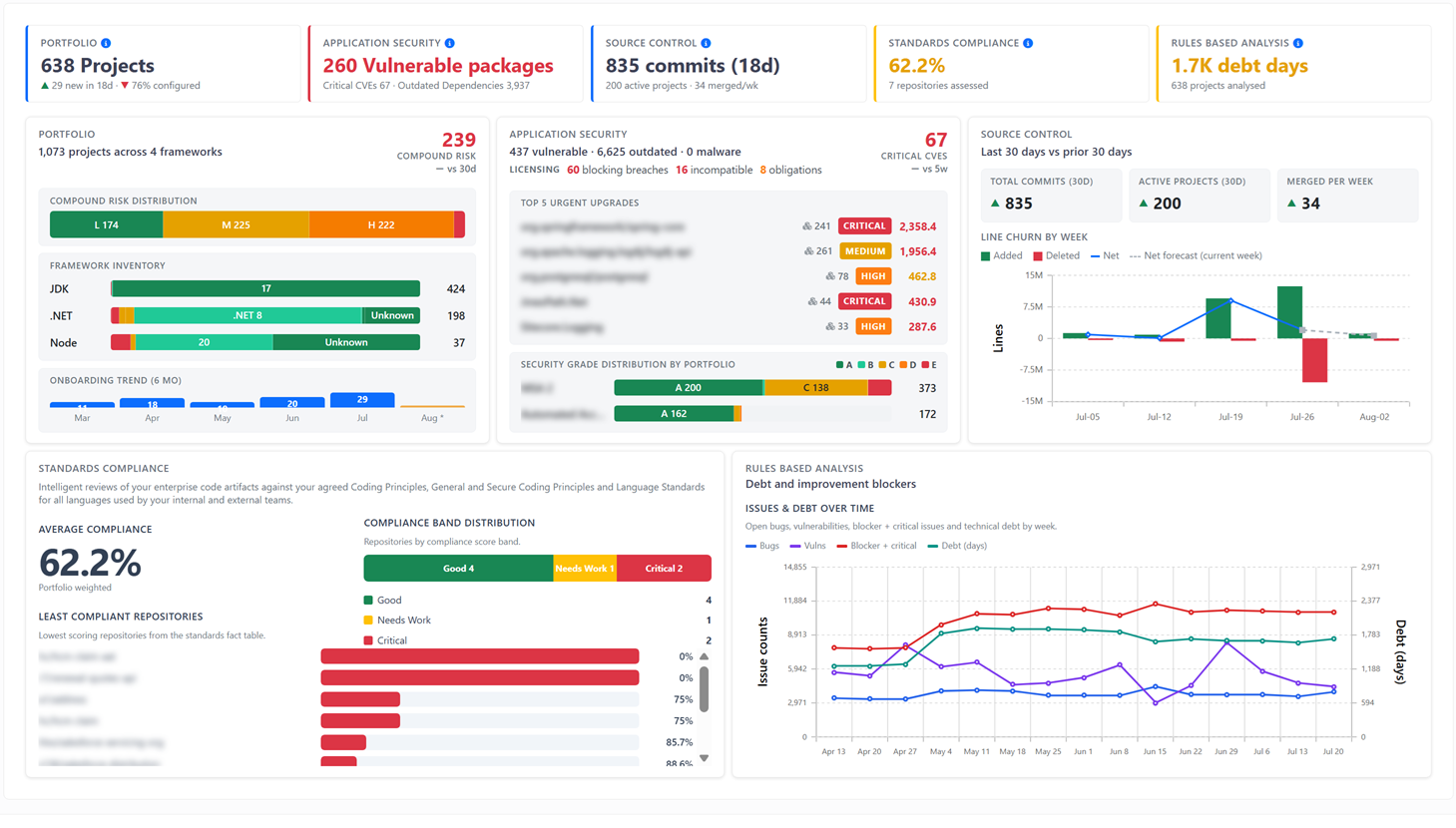Click the up-arrow icon next to 200 active projects
The width and height of the screenshot is (1456, 828).
[1144, 204]
